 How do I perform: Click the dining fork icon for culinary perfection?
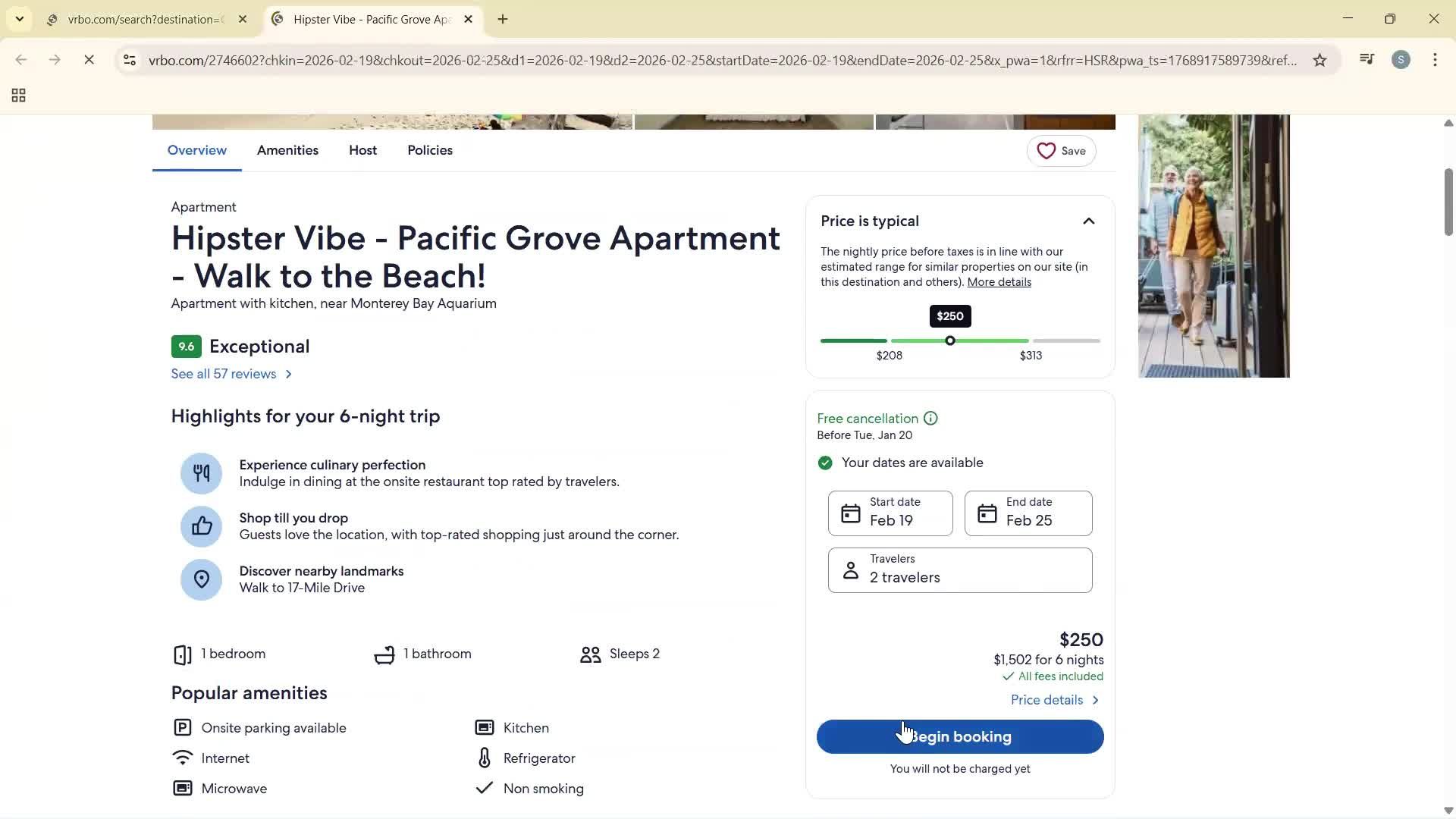[201, 472]
